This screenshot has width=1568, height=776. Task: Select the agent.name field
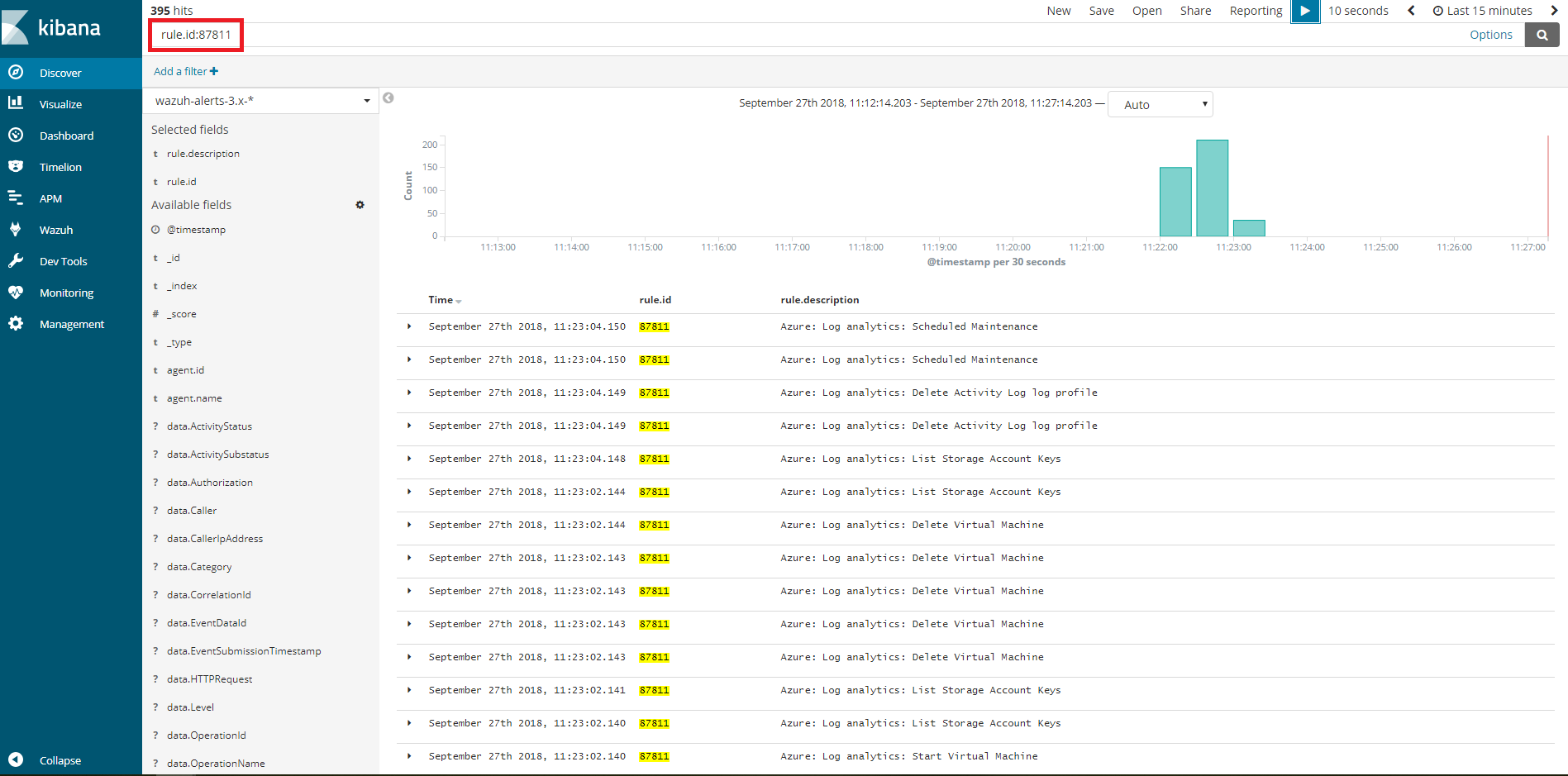[x=194, y=398]
